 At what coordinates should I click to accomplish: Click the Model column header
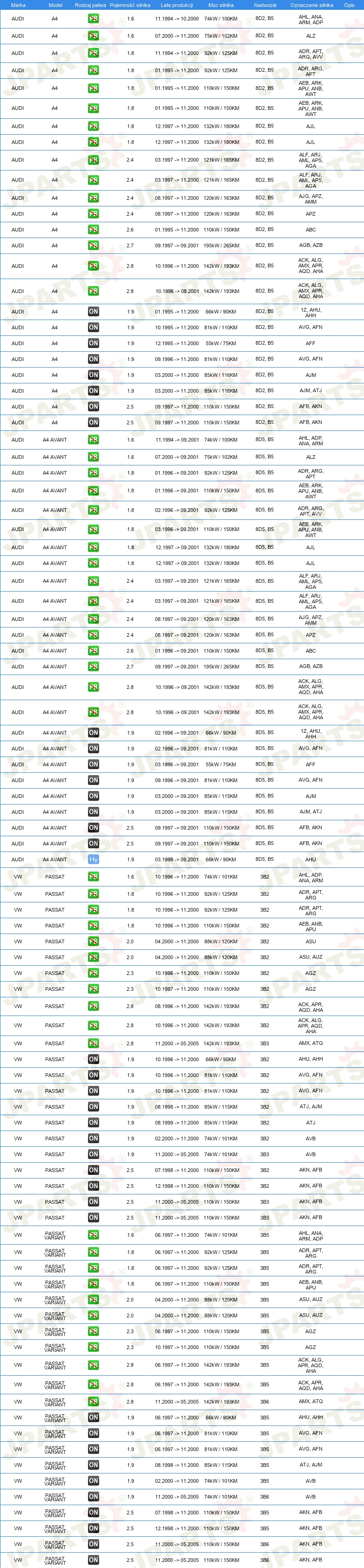(x=55, y=5)
